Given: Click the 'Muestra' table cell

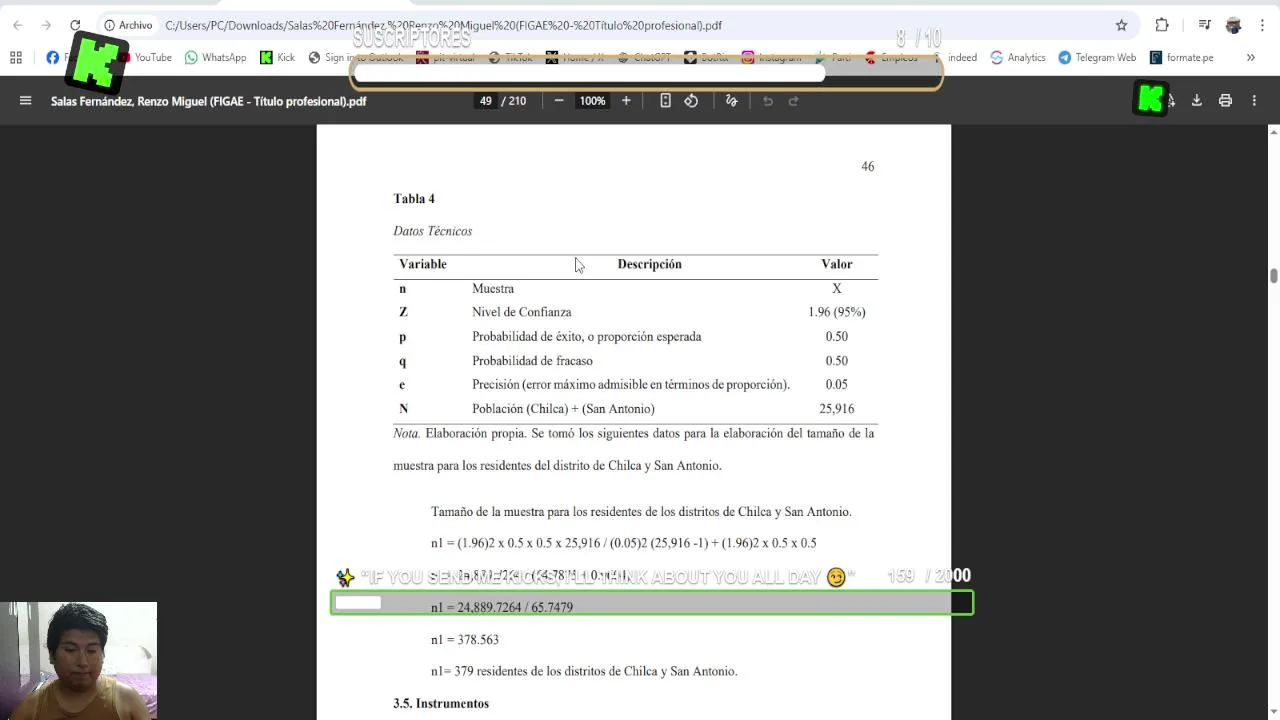Looking at the screenshot, I should [x=493, y=289].
